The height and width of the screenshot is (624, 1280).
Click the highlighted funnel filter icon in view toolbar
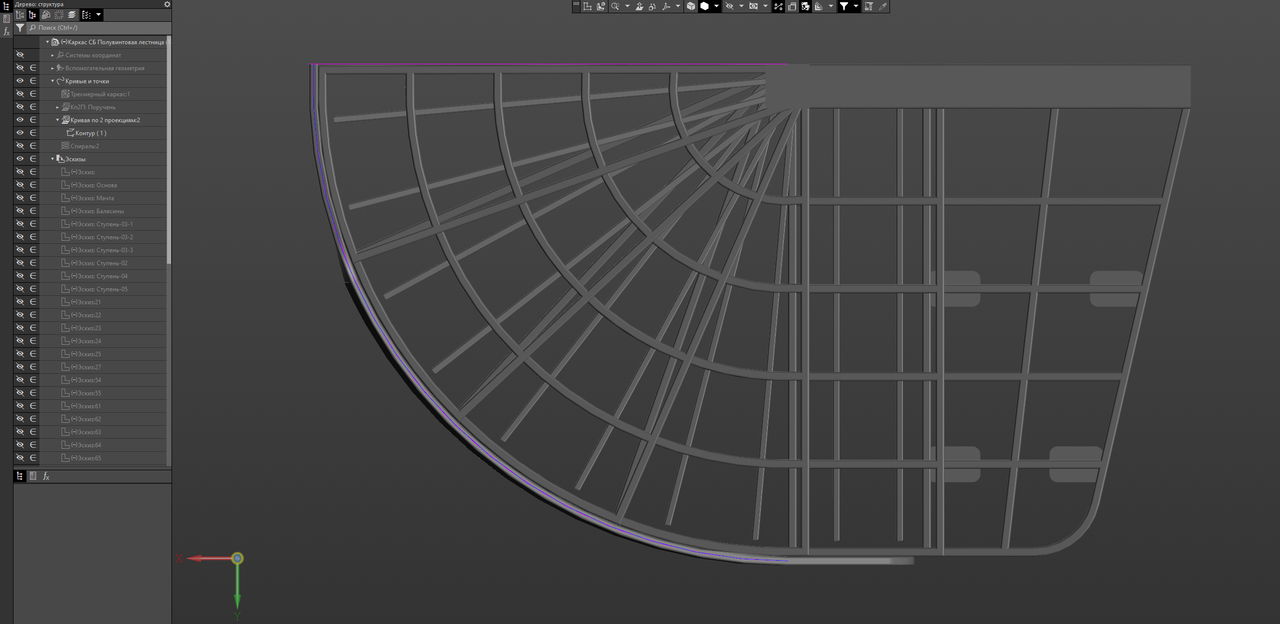click(844, 6)
